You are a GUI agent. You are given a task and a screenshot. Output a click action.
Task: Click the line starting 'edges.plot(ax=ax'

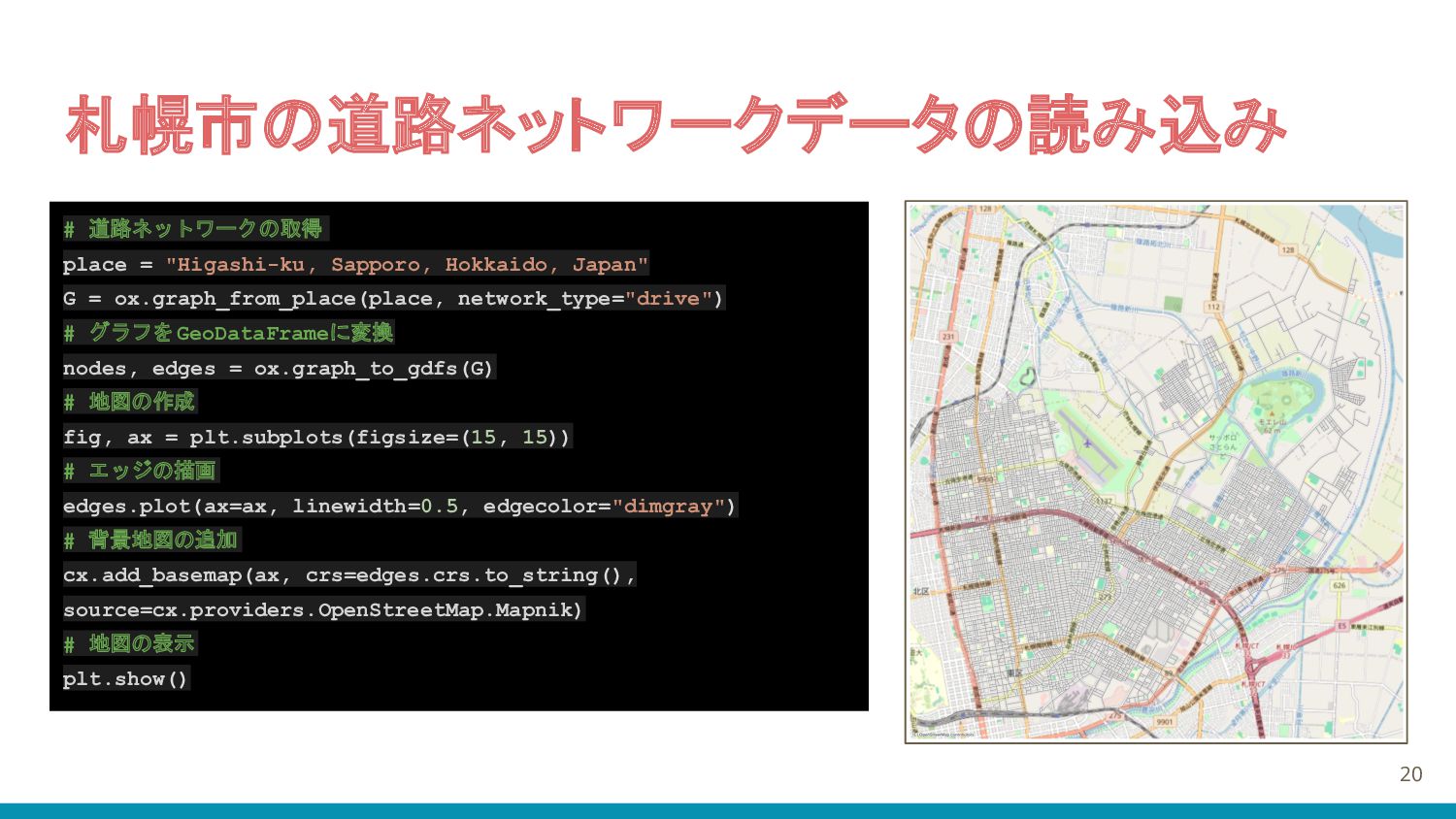[x=400, y=506]
